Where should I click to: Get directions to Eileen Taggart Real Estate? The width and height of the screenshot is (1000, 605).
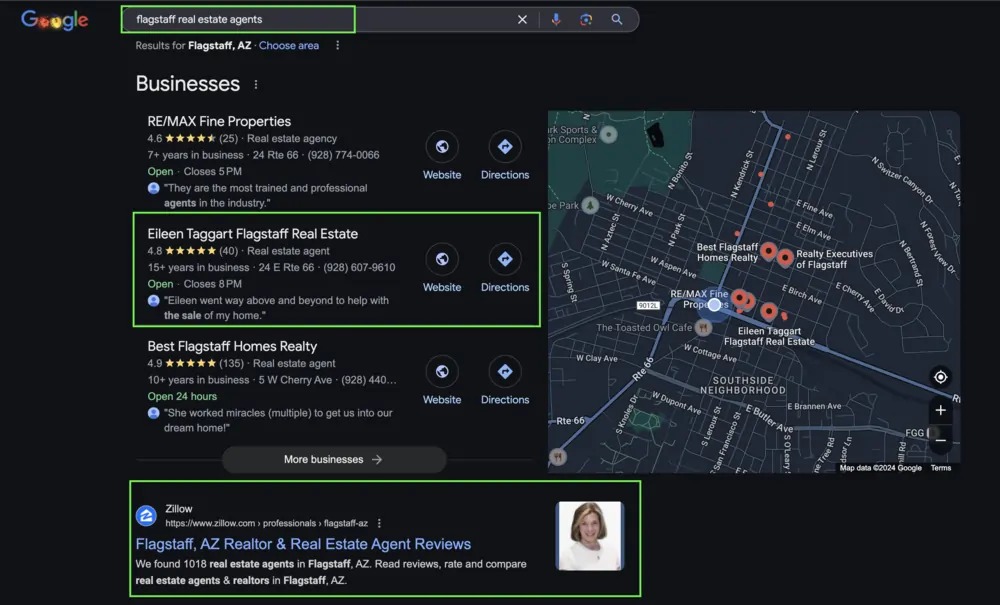tap(505, 259)
